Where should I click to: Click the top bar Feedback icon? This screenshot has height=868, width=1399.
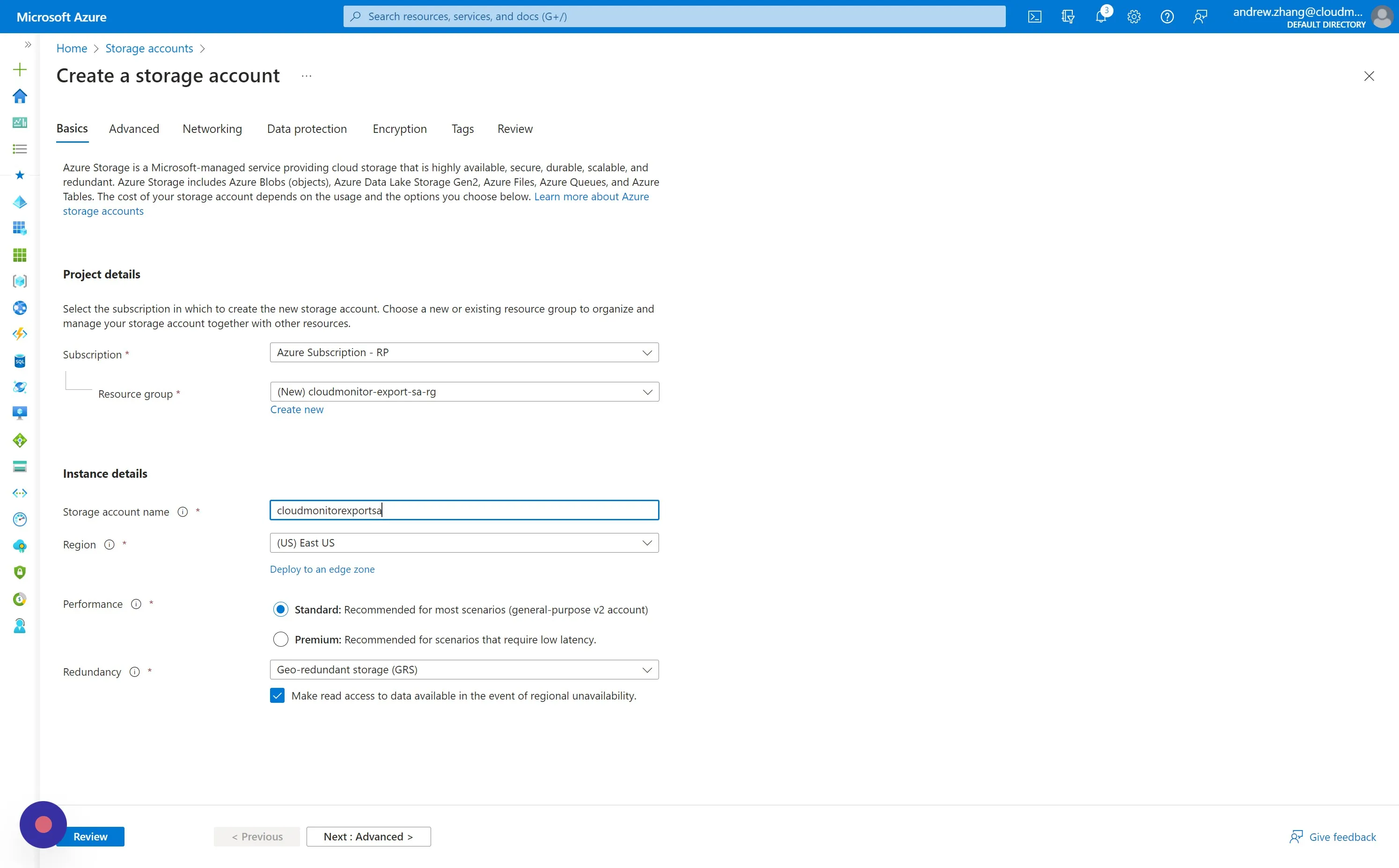(1201, 17)
